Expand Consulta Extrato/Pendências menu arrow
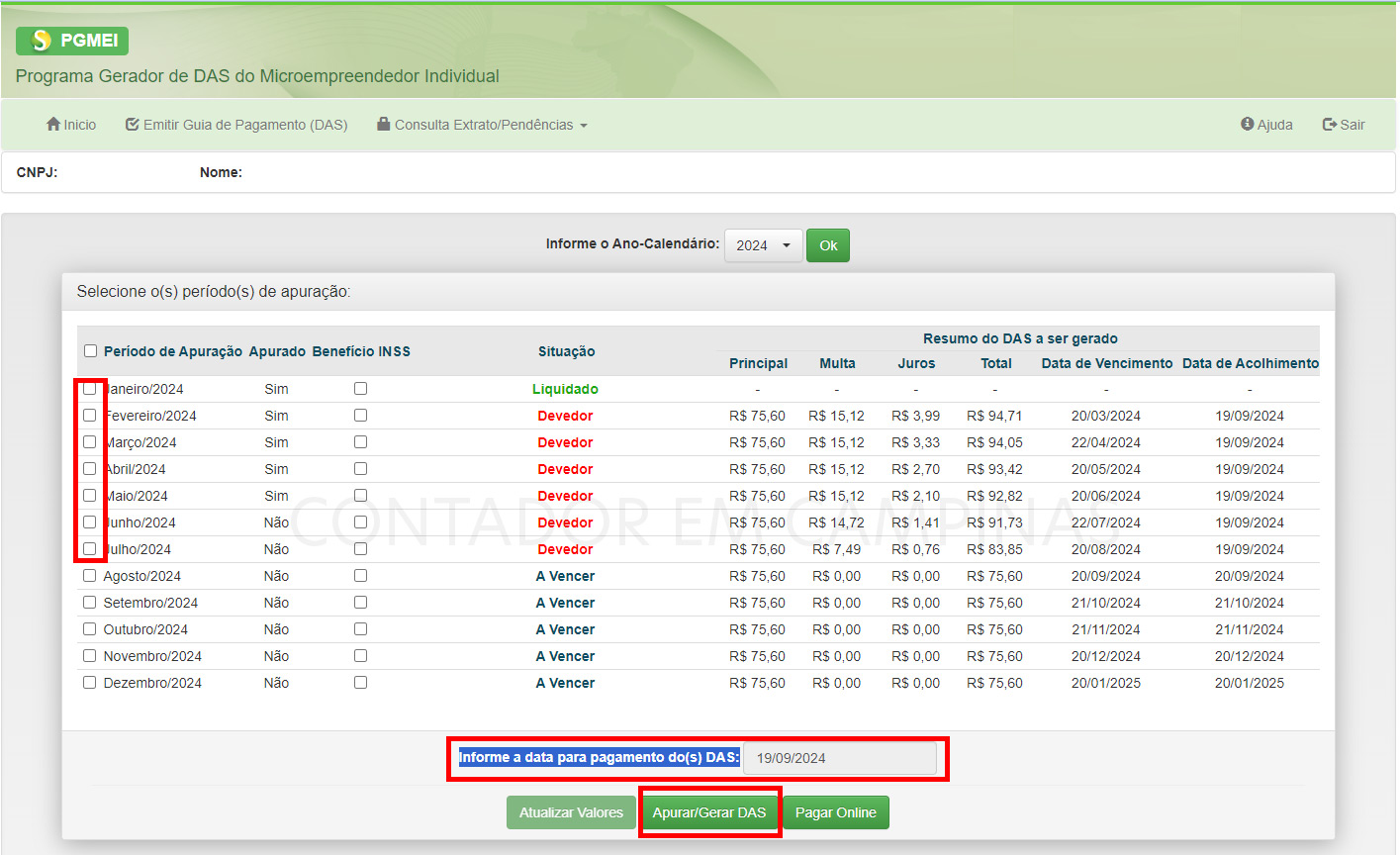Screen dimensions: 1400x855 [584, 126]
